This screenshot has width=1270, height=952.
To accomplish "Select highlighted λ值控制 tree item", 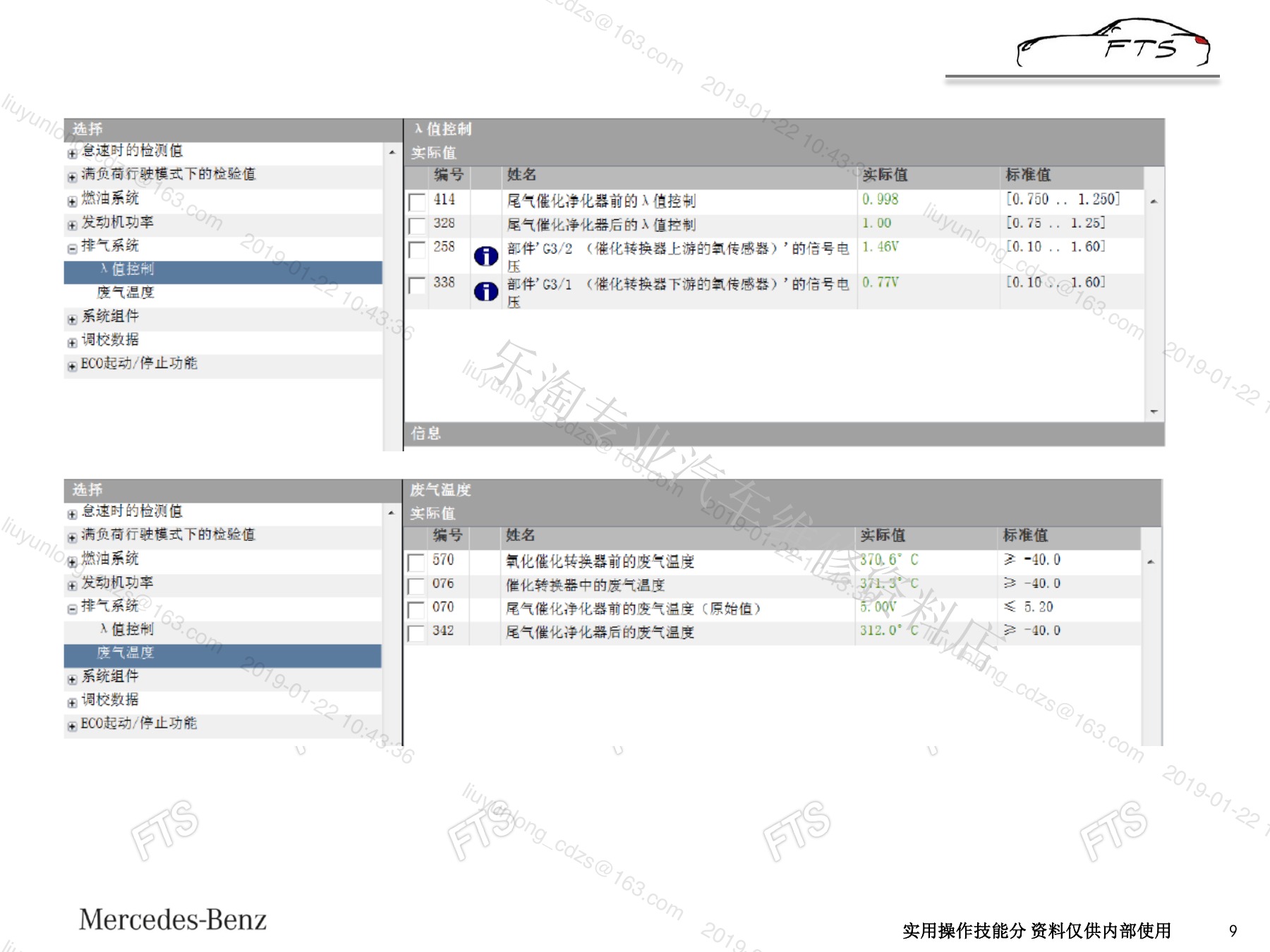I will coord(223,271).
